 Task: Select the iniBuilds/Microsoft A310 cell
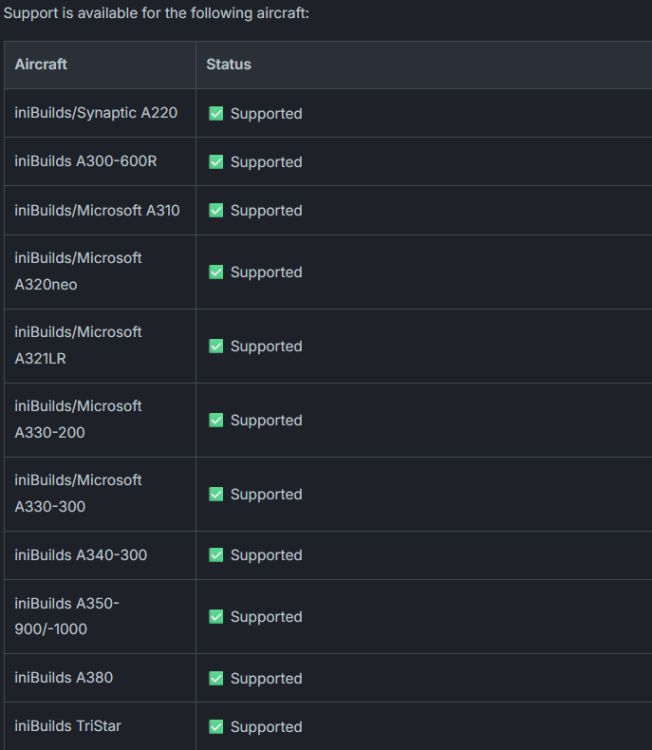tap(100, 210)
